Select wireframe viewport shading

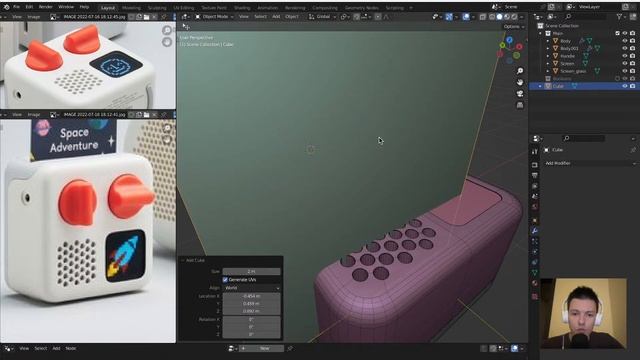(x=492, y=17)
